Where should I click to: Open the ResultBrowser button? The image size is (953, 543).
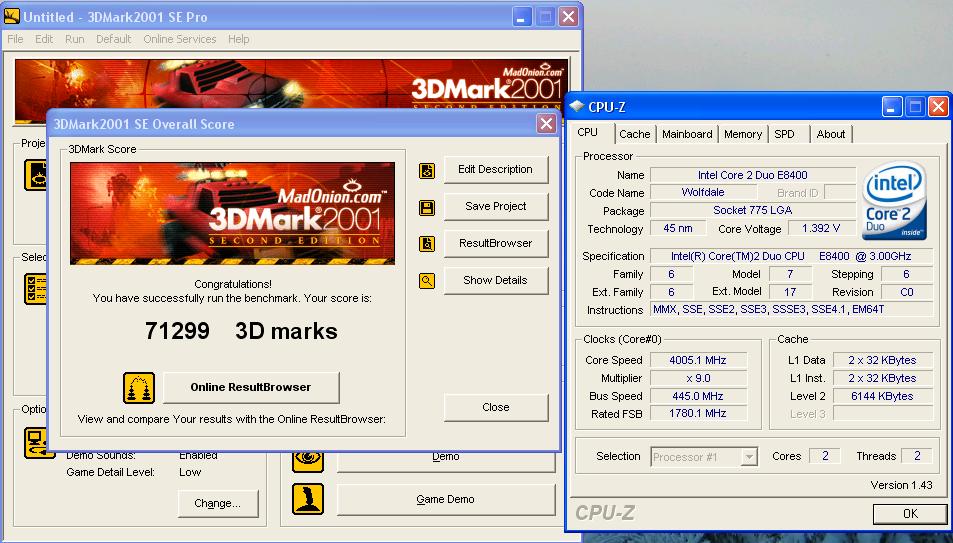495,243
